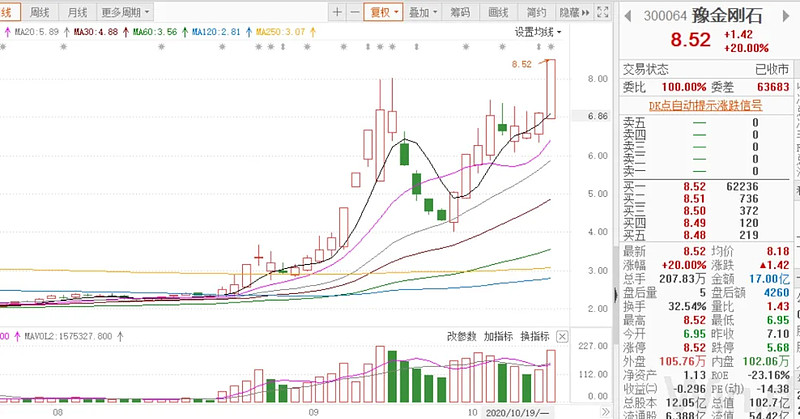
Task: Select the 买五 bid row at 8.48
Action: point(705,236)
